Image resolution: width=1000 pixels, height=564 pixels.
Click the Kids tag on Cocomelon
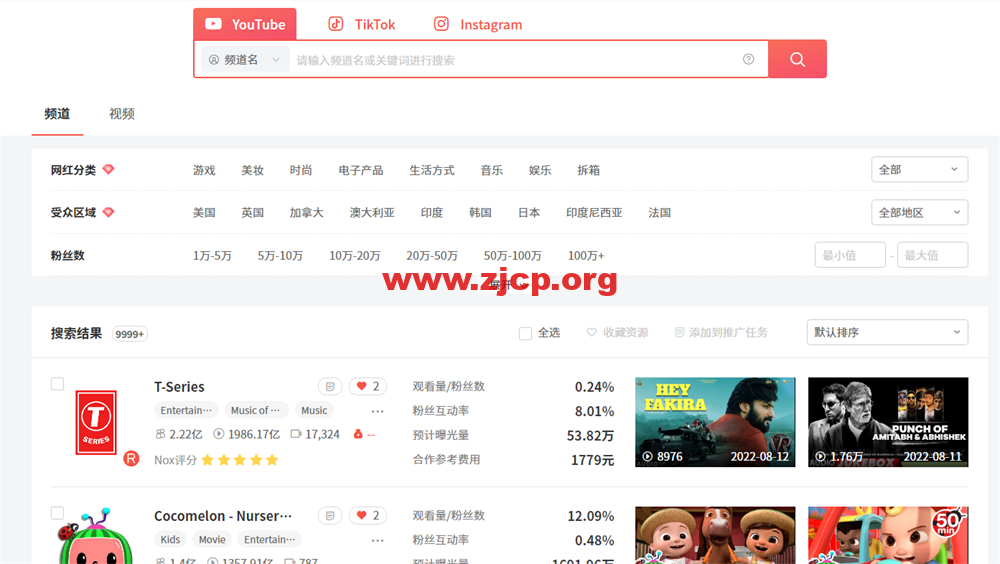click(170, 539)
